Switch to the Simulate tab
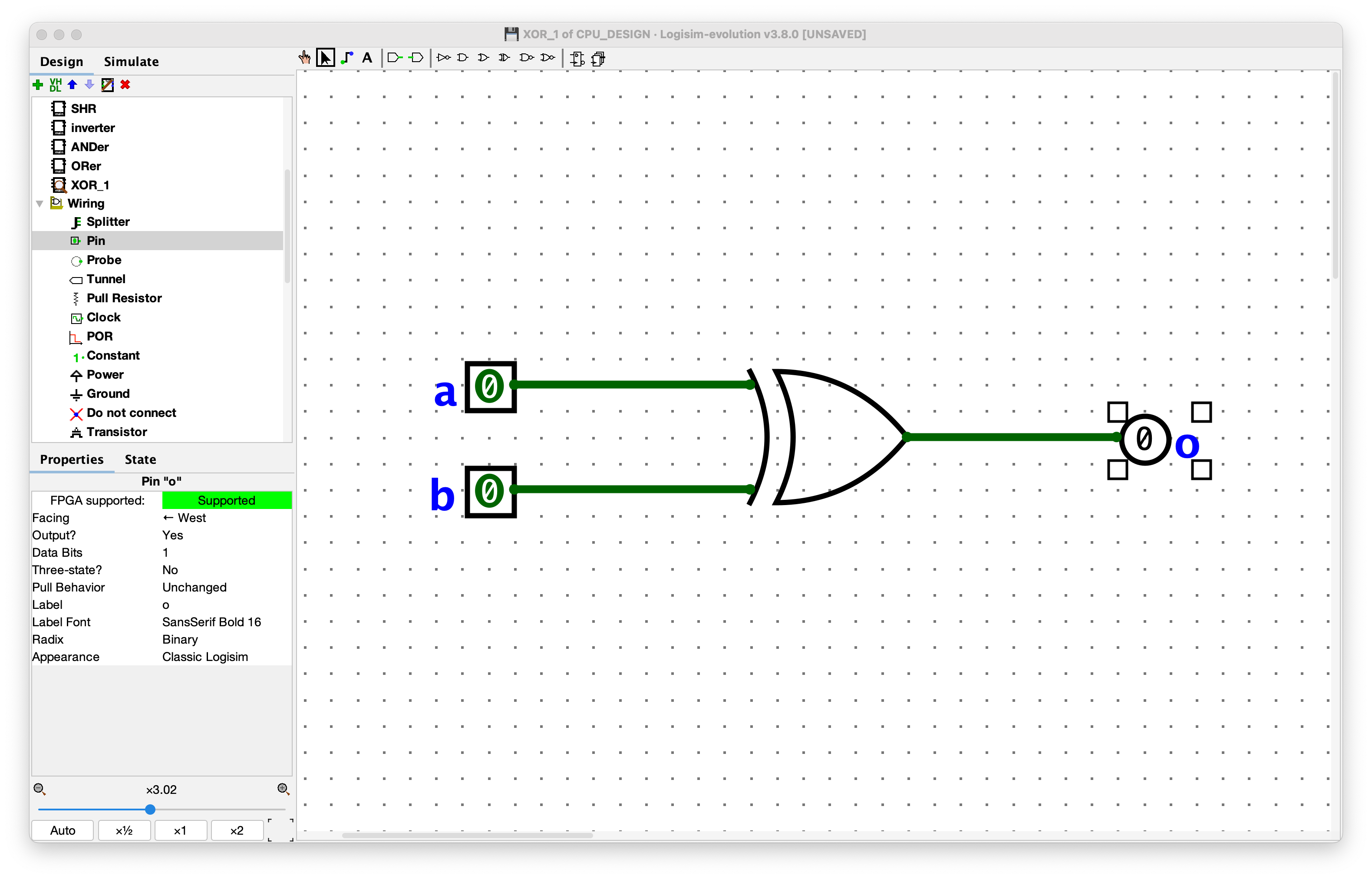 [131, 62]
